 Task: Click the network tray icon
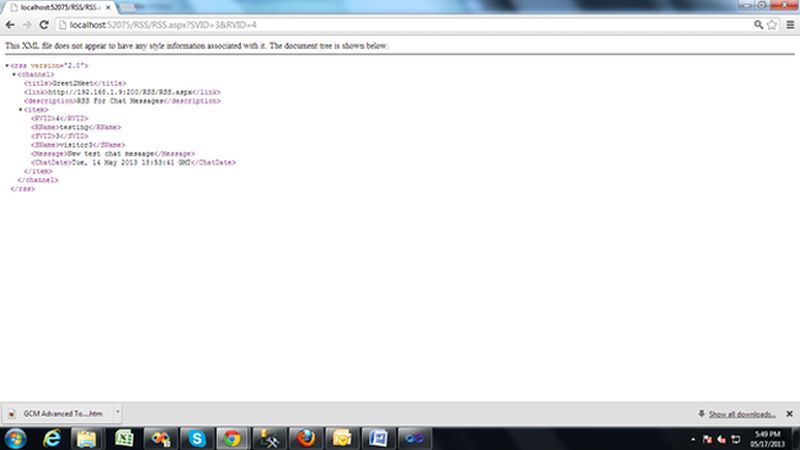point(736,439)
